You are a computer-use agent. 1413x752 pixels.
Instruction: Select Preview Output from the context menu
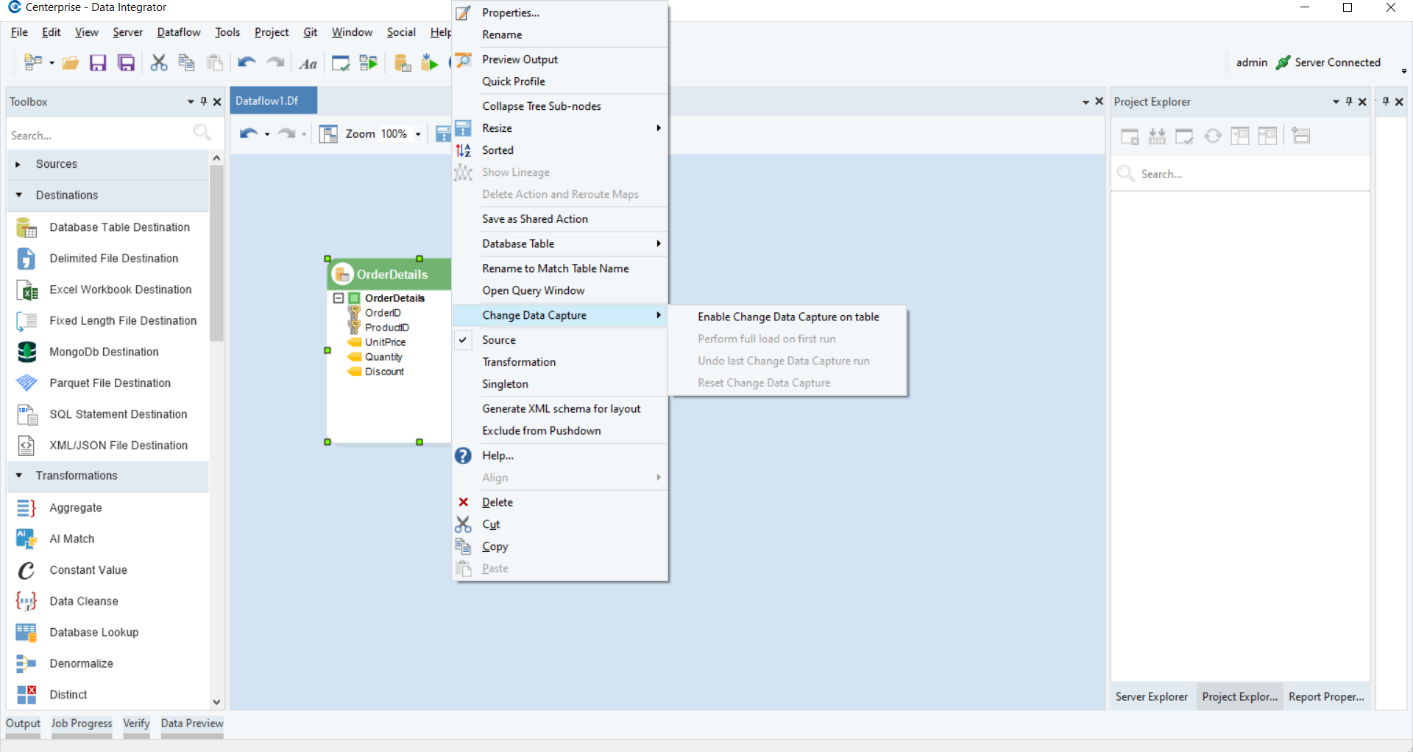pos(520,59)
